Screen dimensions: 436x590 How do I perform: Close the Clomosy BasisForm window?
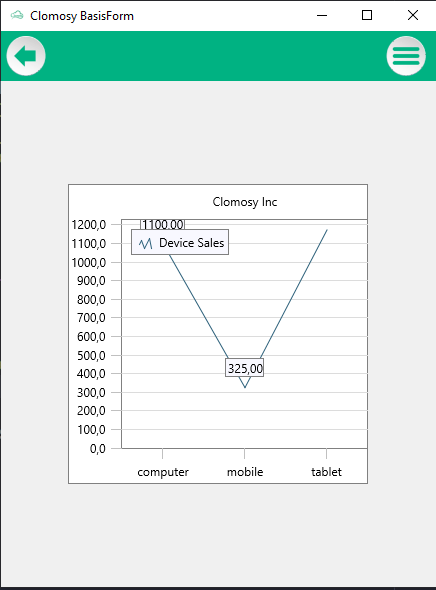(x=413, y=15)
